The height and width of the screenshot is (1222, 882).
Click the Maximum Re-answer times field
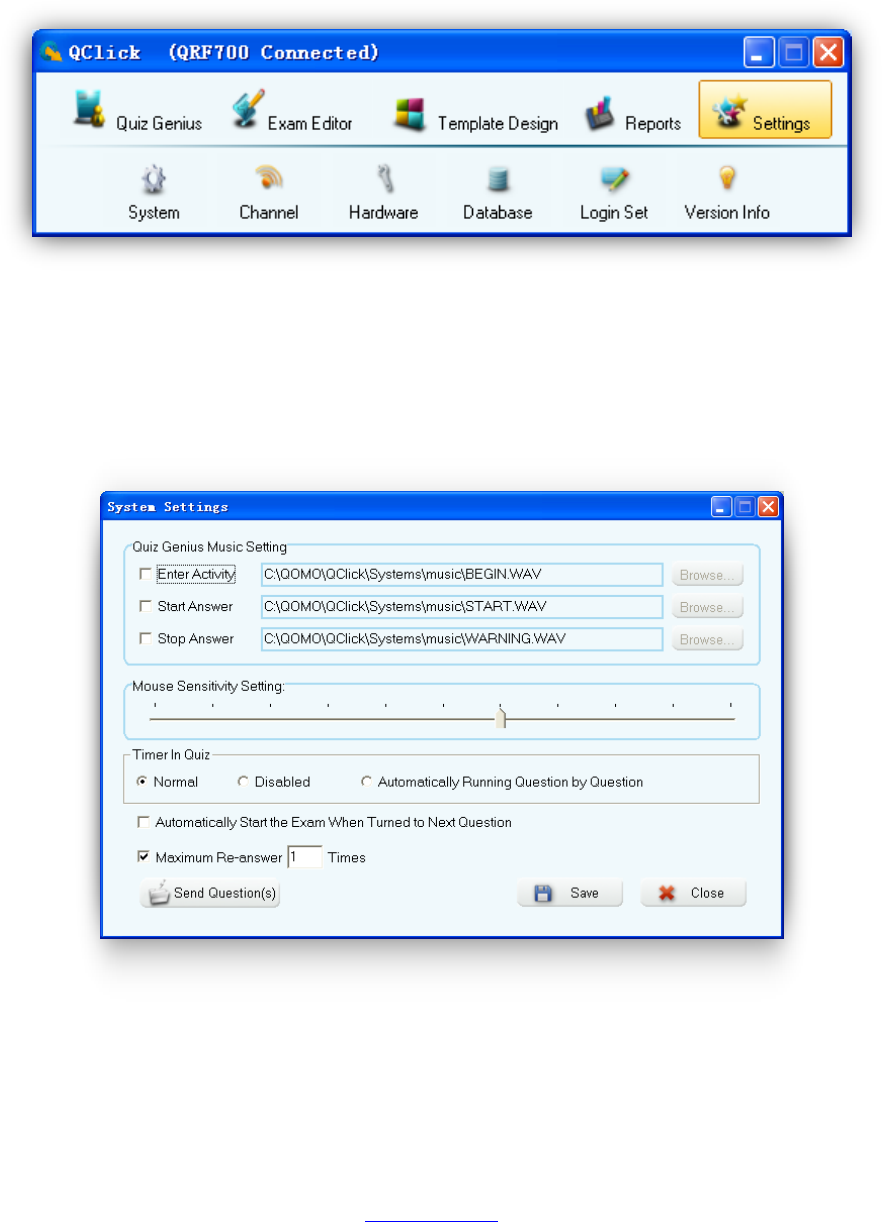305,857
